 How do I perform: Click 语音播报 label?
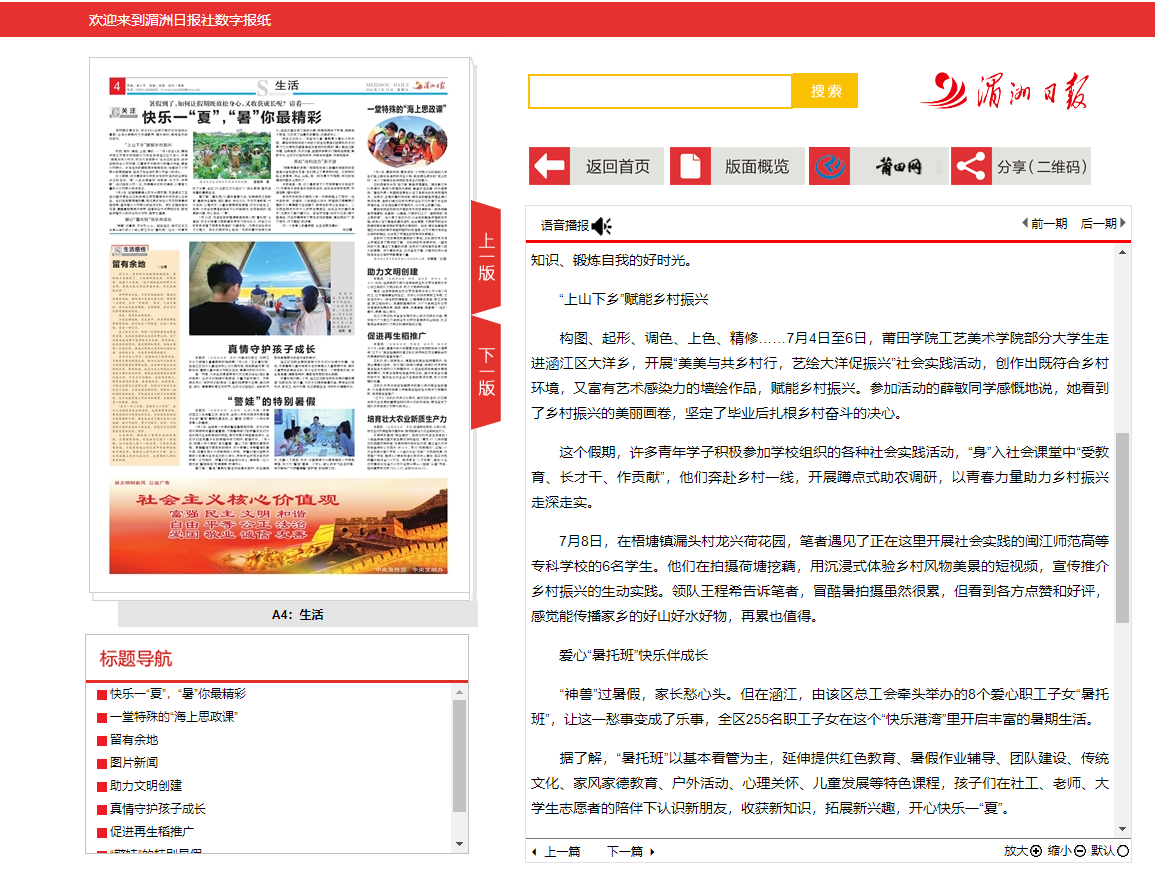pos(564,225)
